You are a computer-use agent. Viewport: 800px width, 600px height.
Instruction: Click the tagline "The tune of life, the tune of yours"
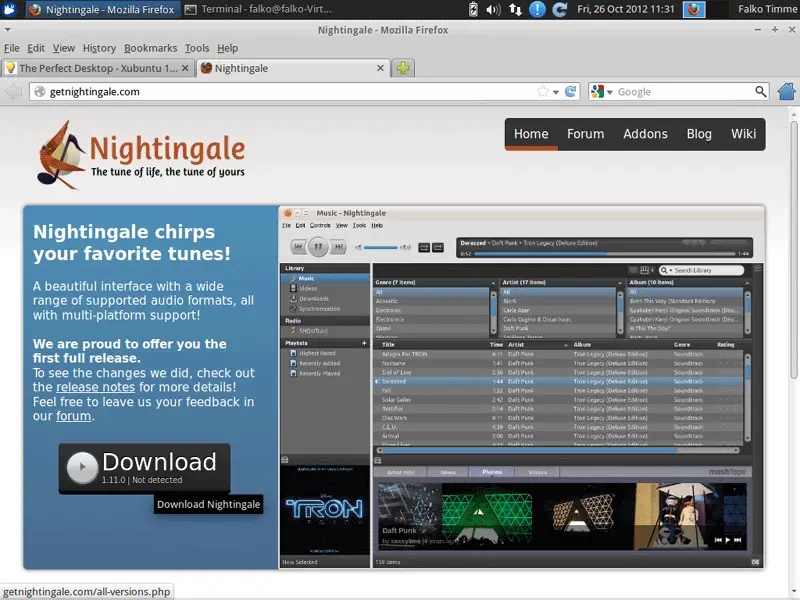tap(168, 172)
